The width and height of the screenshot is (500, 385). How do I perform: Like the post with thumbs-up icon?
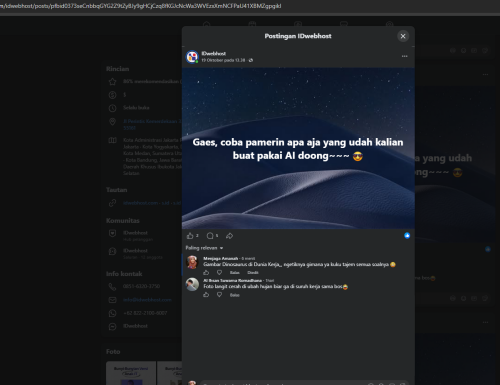pyautogui.click(x=190, y=236)
